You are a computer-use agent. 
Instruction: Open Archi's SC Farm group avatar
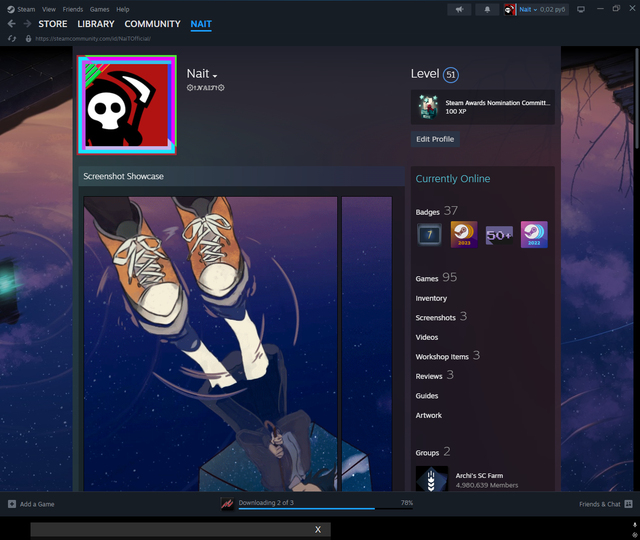pyautogui.click(x=432, y=479)
